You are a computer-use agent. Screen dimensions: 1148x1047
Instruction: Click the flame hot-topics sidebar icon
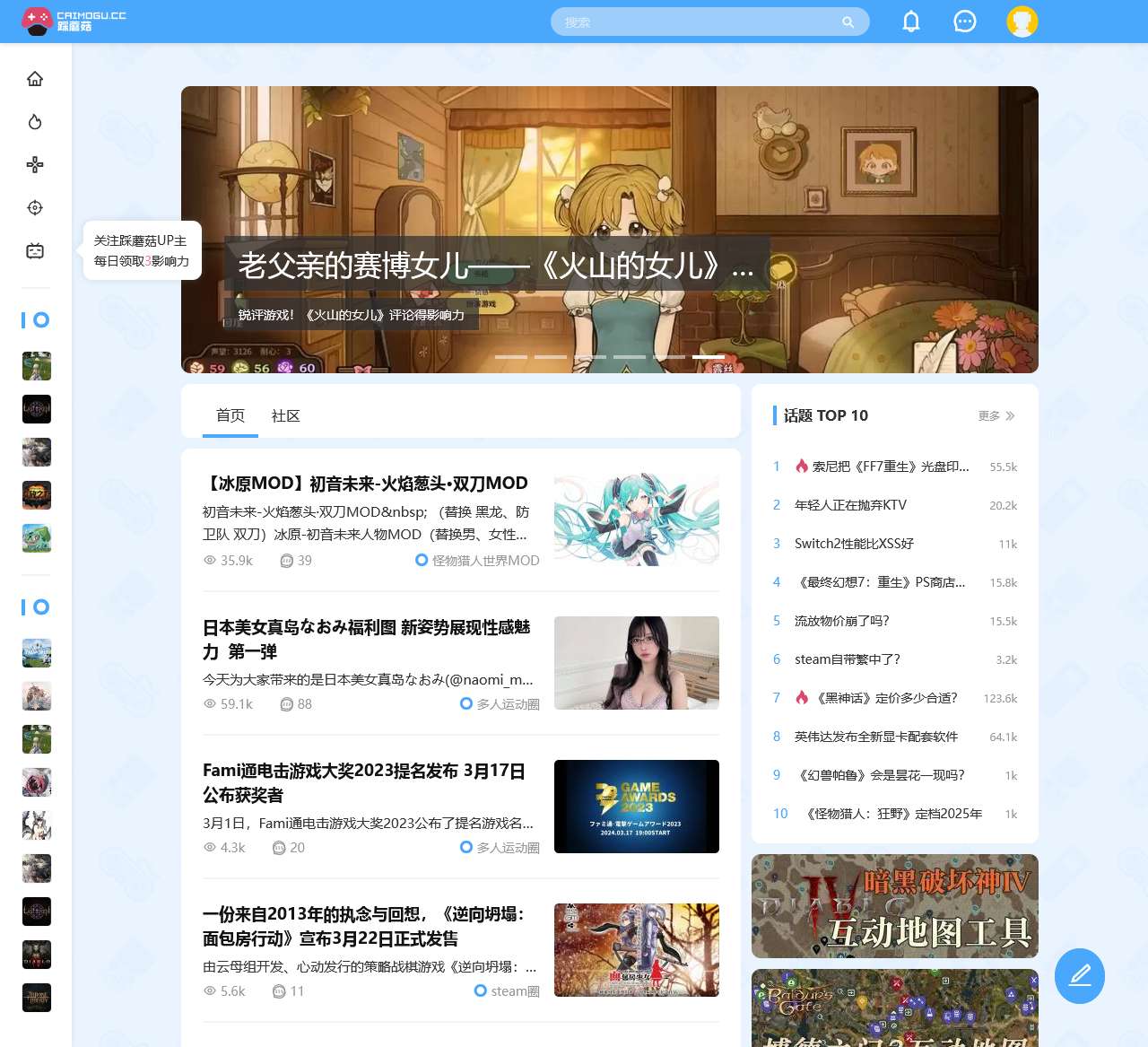35,122
